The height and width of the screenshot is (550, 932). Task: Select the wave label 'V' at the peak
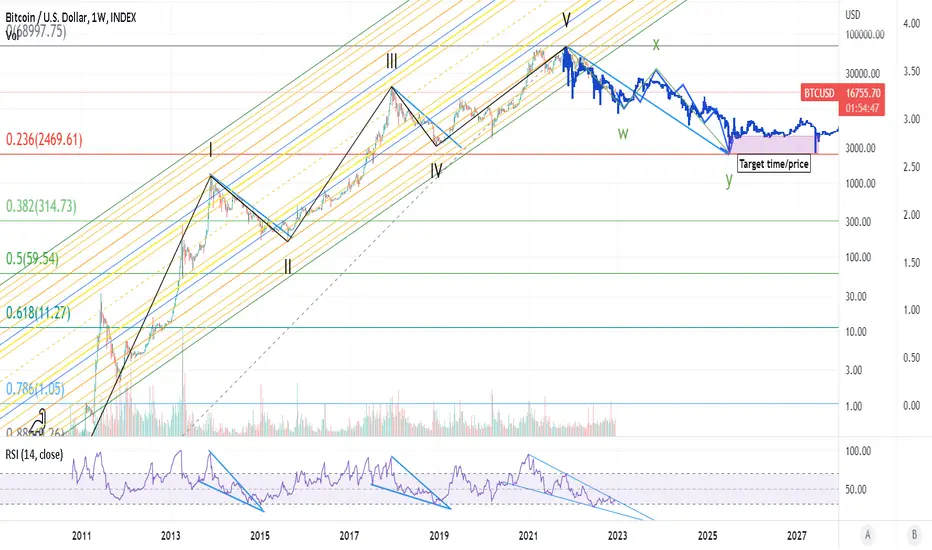coord(566,21)
